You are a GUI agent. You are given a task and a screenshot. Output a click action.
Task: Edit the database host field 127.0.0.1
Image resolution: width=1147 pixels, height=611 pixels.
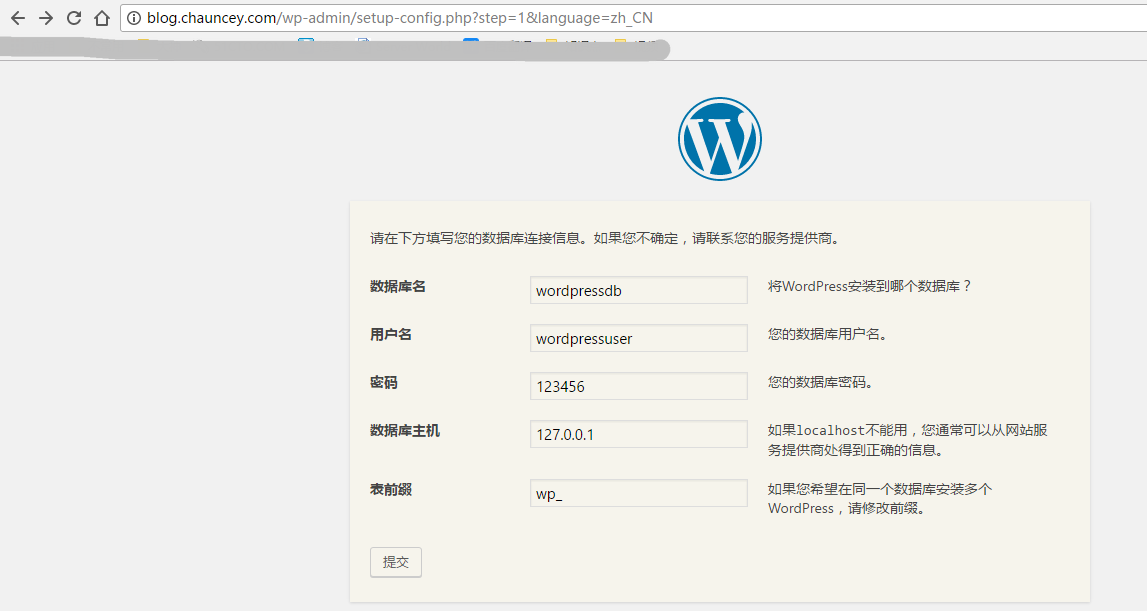(x=639, y=434)
